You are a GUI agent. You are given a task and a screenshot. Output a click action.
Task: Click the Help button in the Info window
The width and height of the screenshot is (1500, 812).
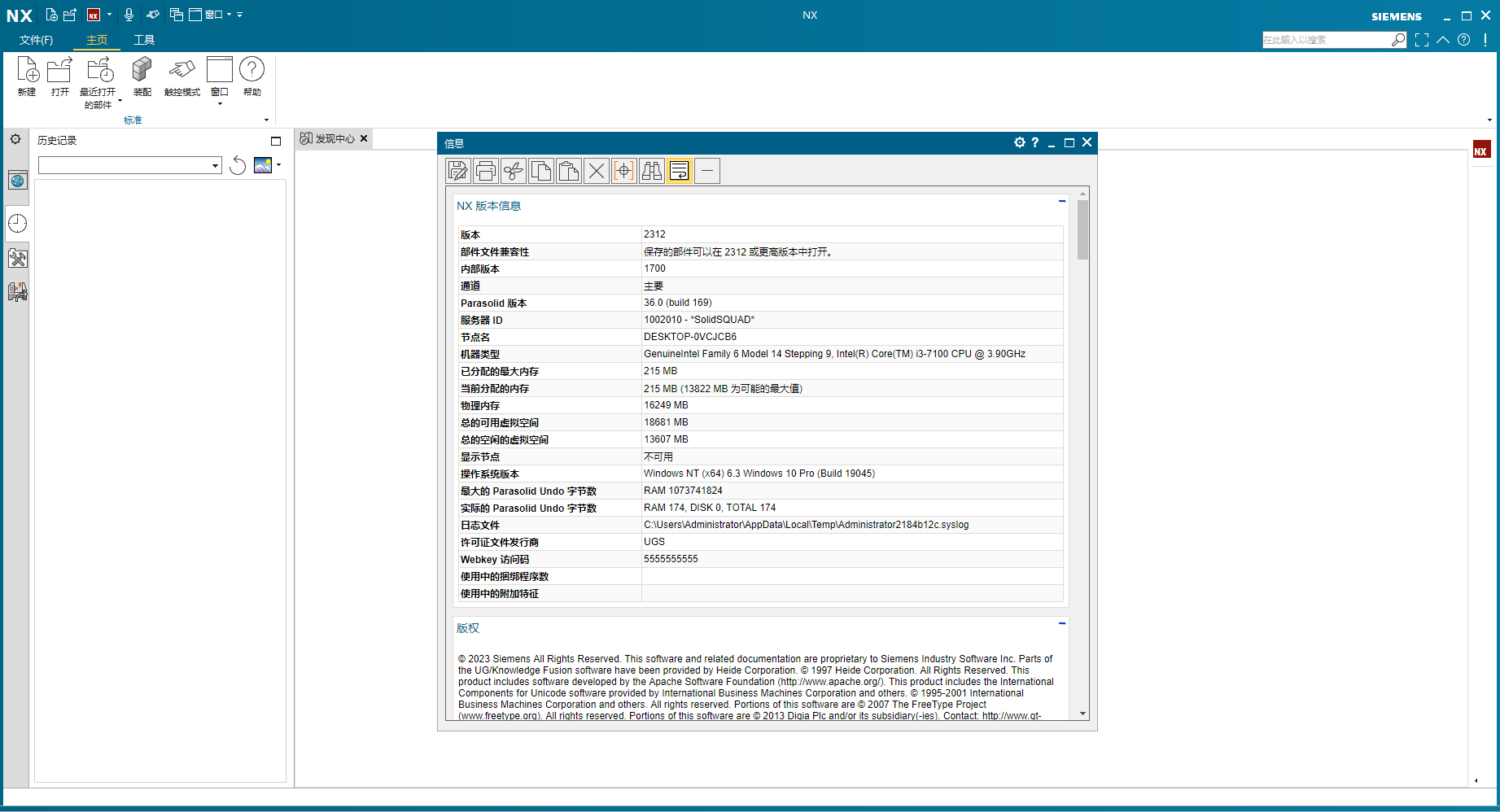pyautogui.click(x=1034, y=142)
